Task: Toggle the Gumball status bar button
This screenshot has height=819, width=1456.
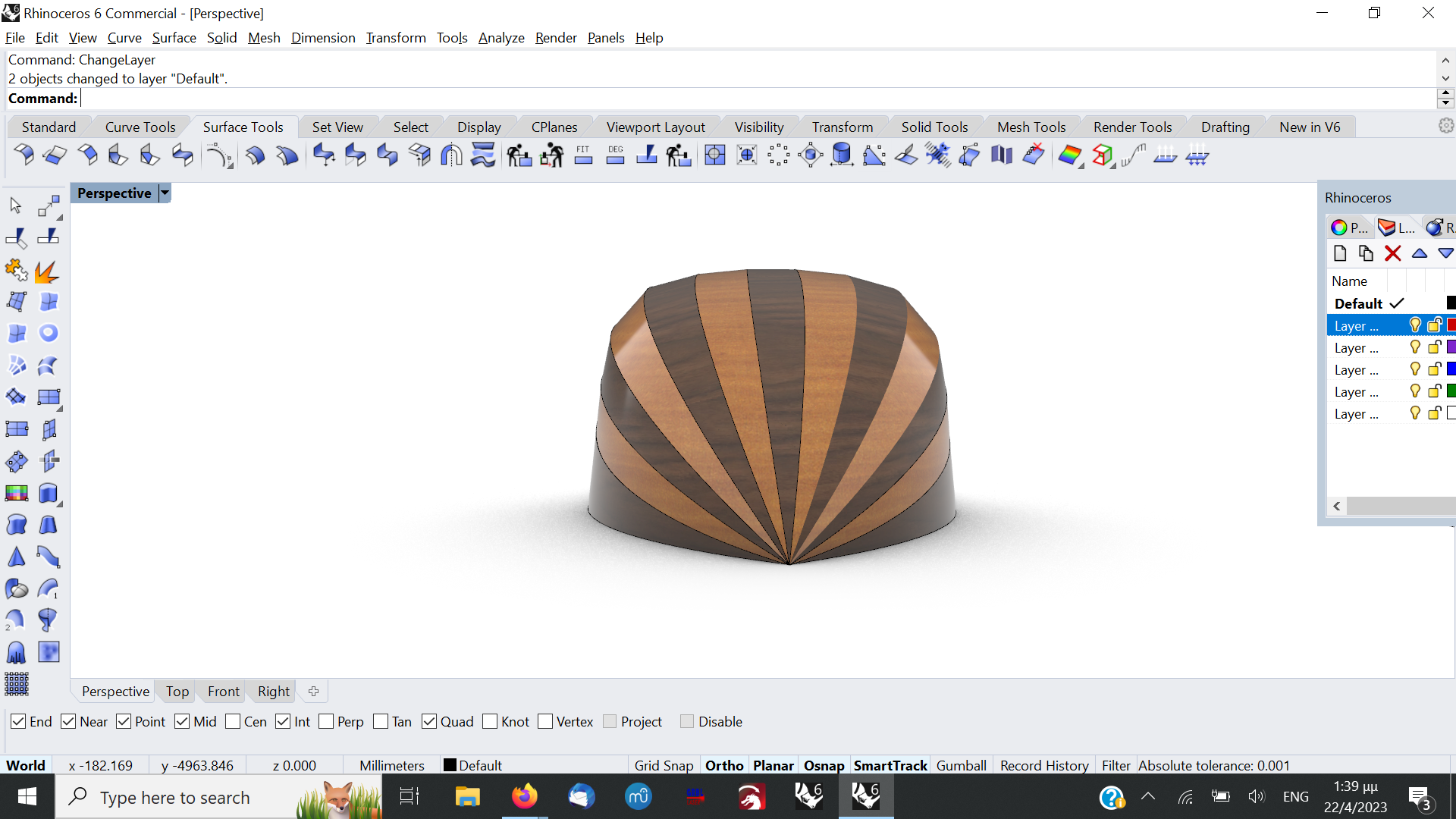Action: (x=961, y=765)
